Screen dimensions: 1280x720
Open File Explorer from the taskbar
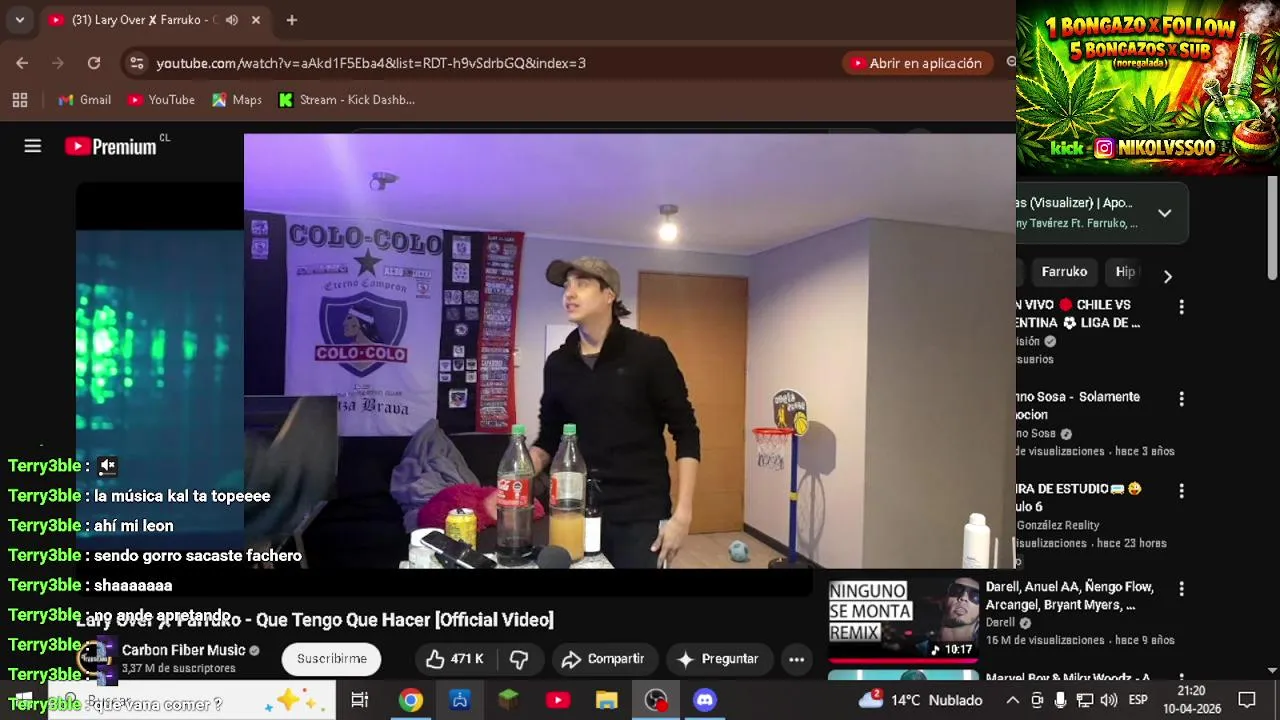click(607, 700)
